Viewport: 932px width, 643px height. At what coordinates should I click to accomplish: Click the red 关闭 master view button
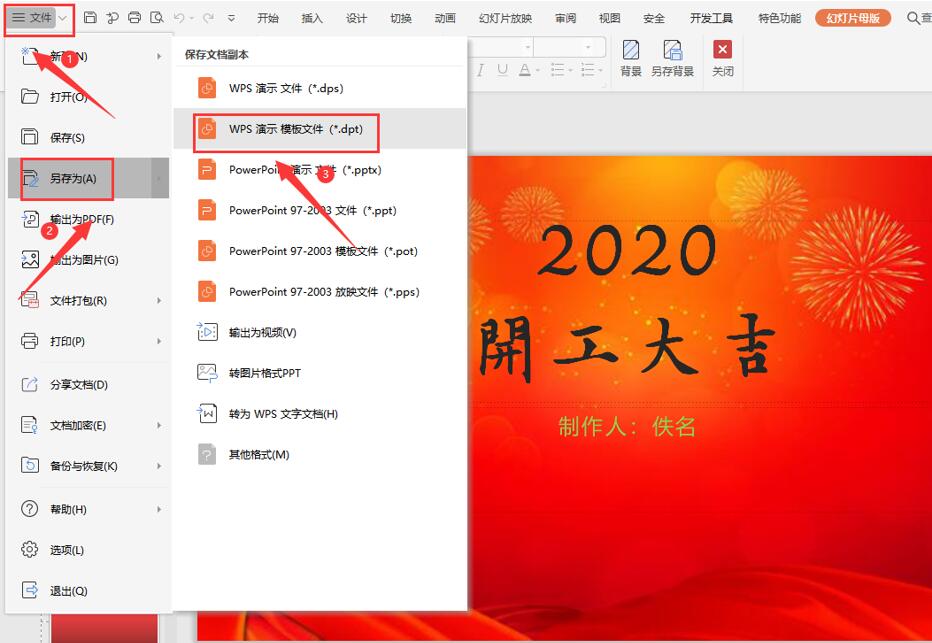pyautogui.click(x=723, y=58)
